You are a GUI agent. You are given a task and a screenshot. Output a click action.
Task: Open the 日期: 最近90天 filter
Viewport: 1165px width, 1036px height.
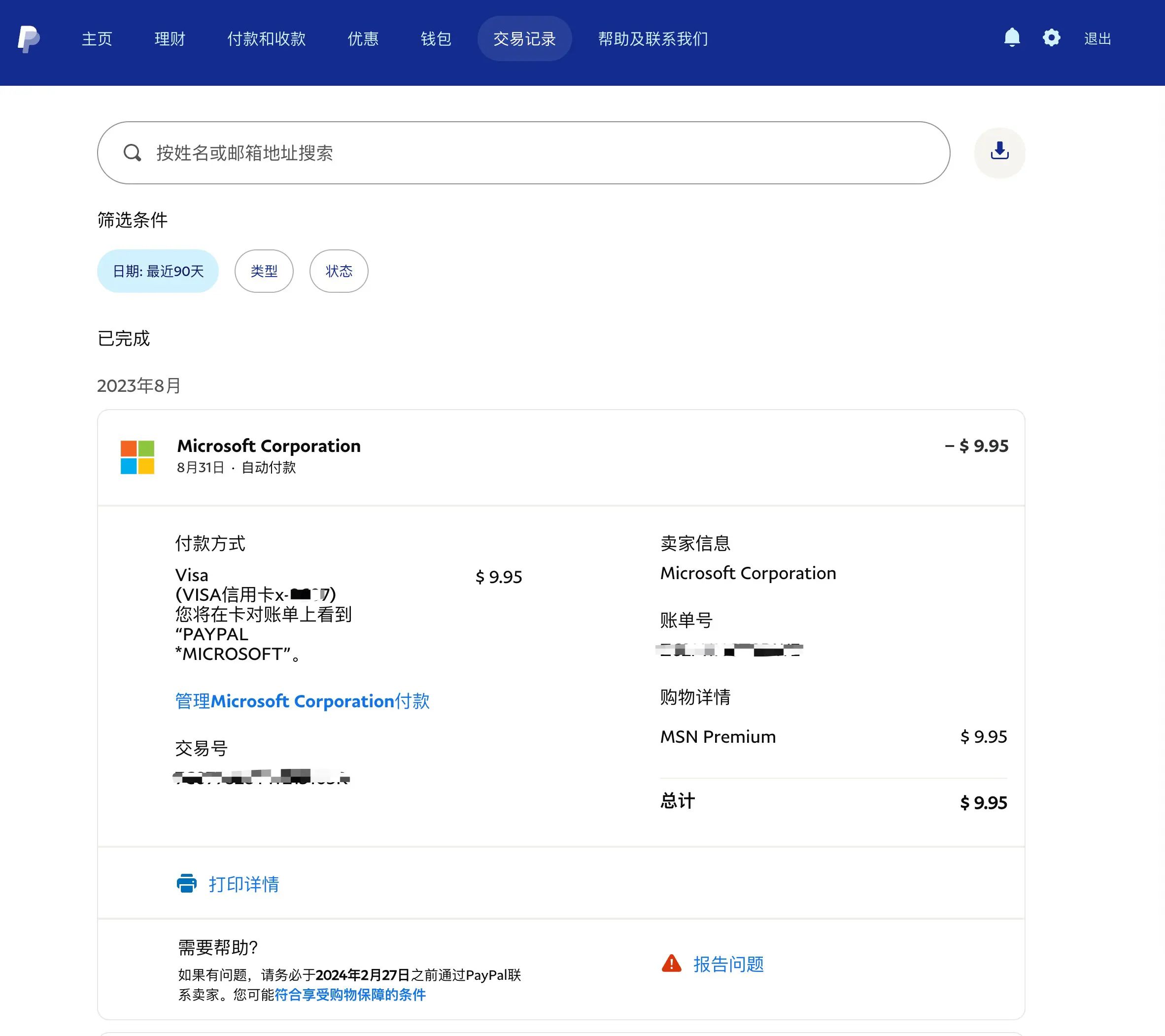(158, 271)
